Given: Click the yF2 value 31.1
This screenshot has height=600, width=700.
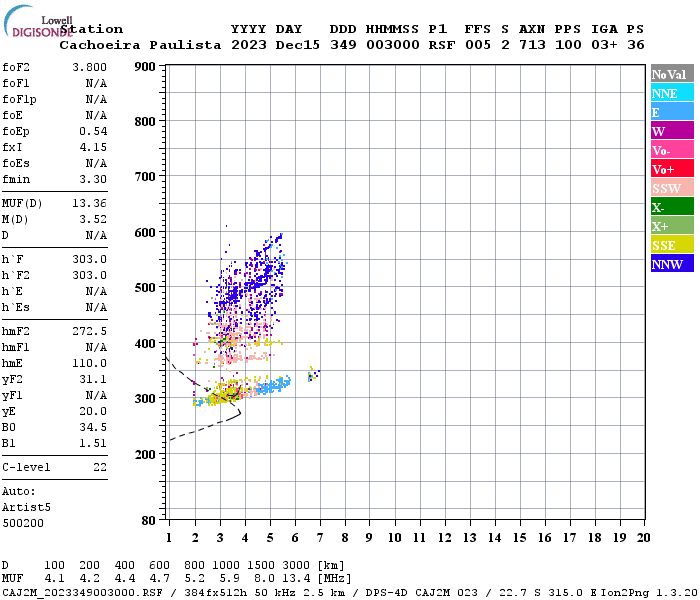Looking at the screenshot, I should (x=93, y=379).
